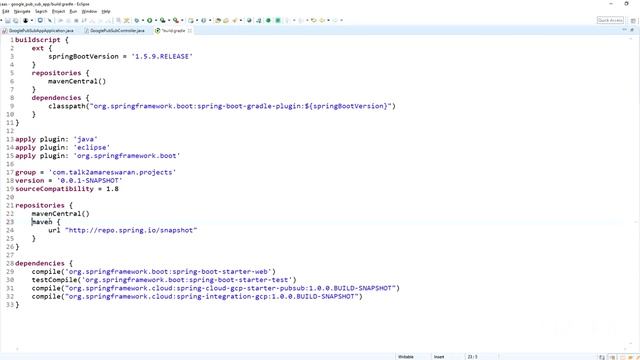Open the Run menu
This screenshot has height=360, width=640.
73,11
